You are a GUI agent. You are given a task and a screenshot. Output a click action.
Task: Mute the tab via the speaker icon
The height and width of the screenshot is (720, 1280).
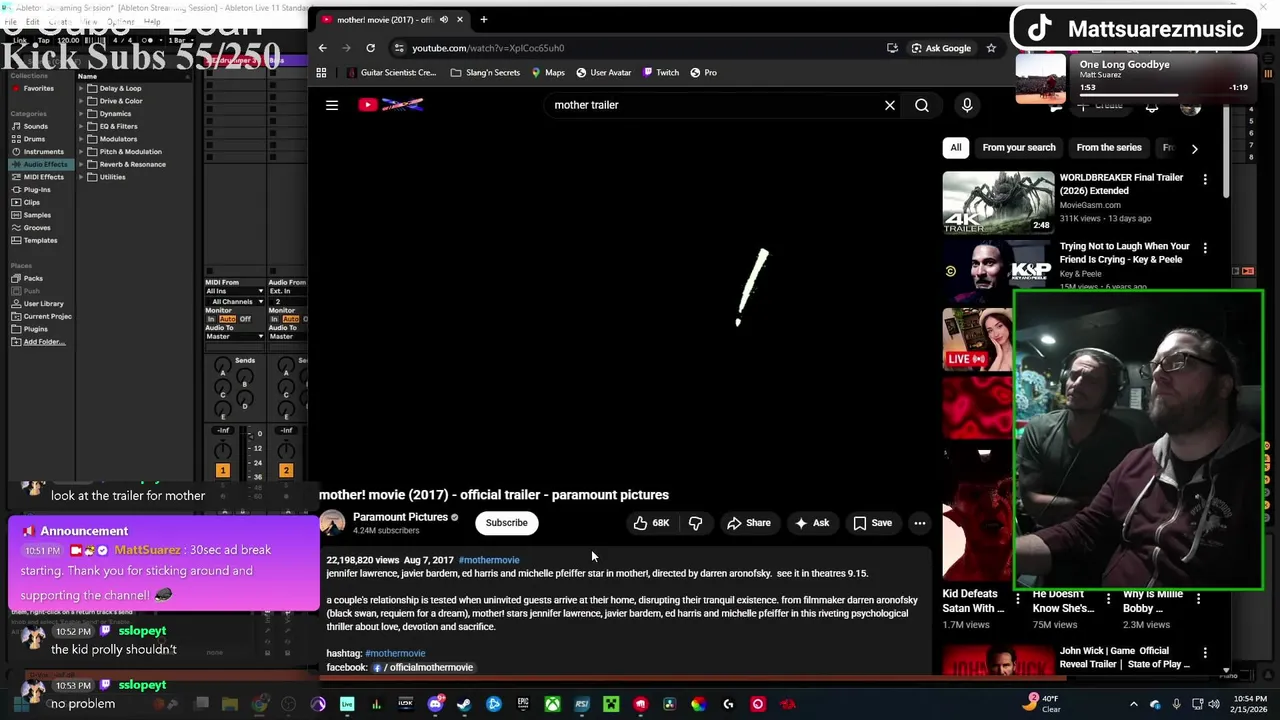click(444, 19)
